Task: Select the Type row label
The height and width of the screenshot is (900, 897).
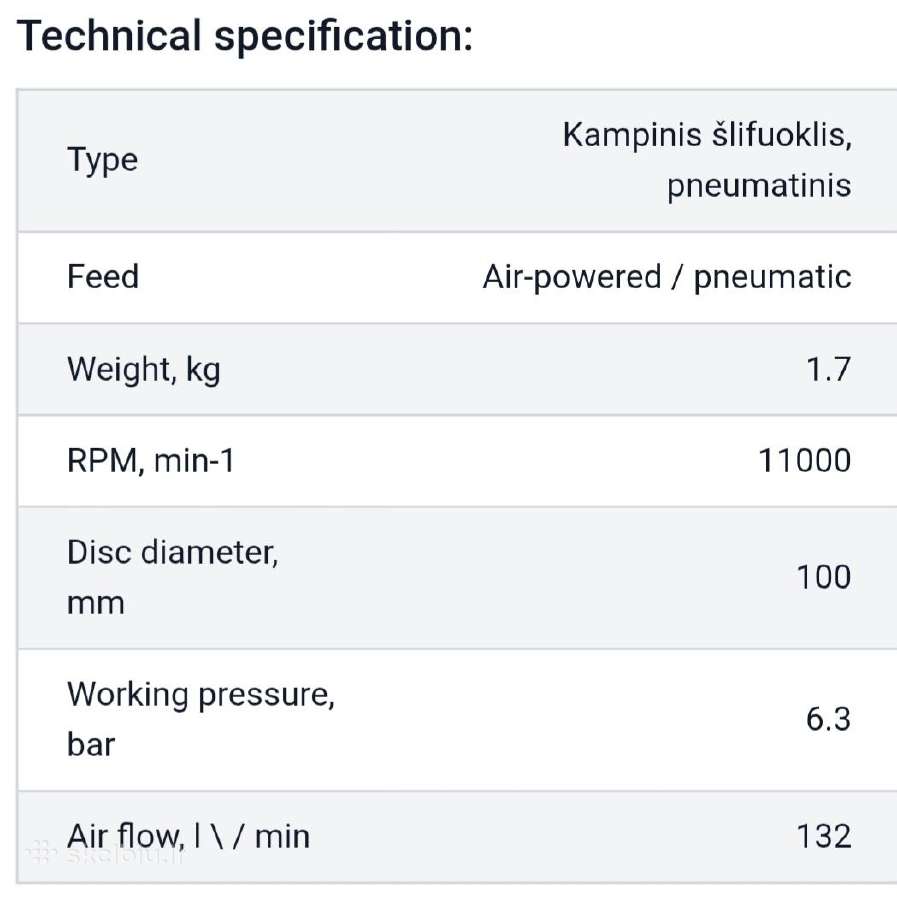Action: click(x=103, y=160)
